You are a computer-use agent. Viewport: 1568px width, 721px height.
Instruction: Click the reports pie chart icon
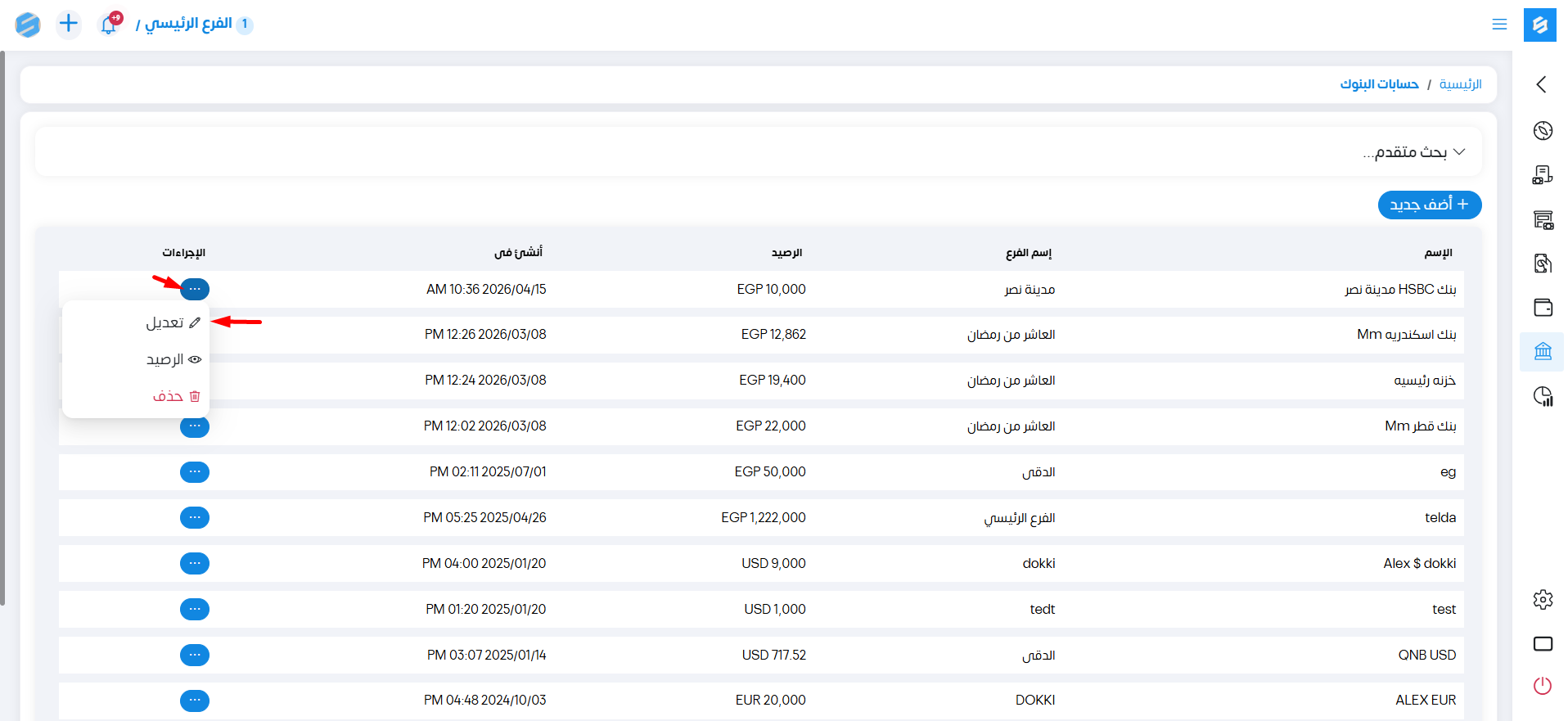point(1543,396)
